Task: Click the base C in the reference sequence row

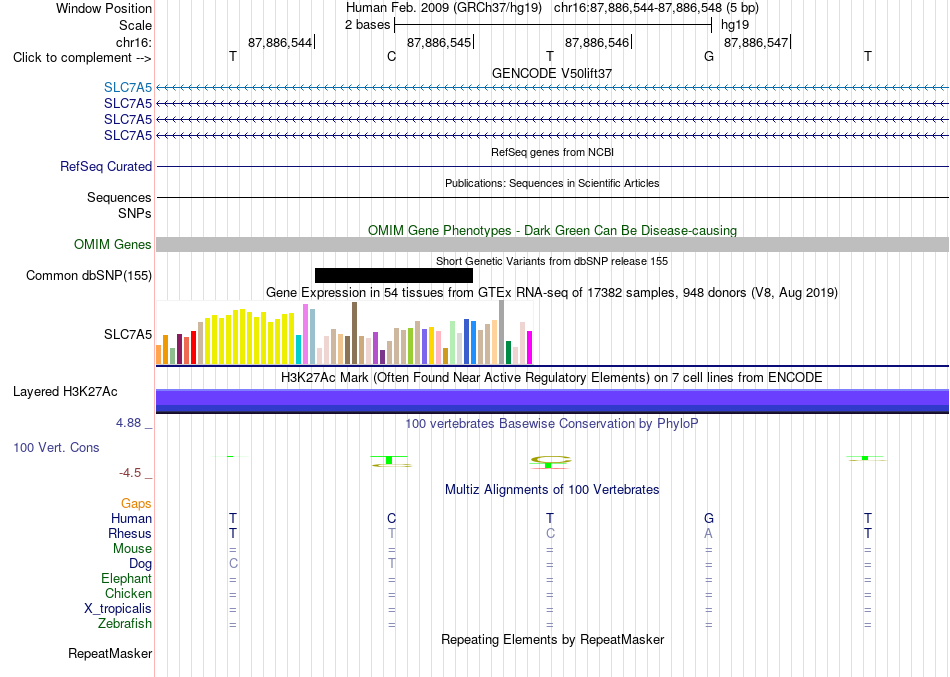Action: tap(391, 56)
